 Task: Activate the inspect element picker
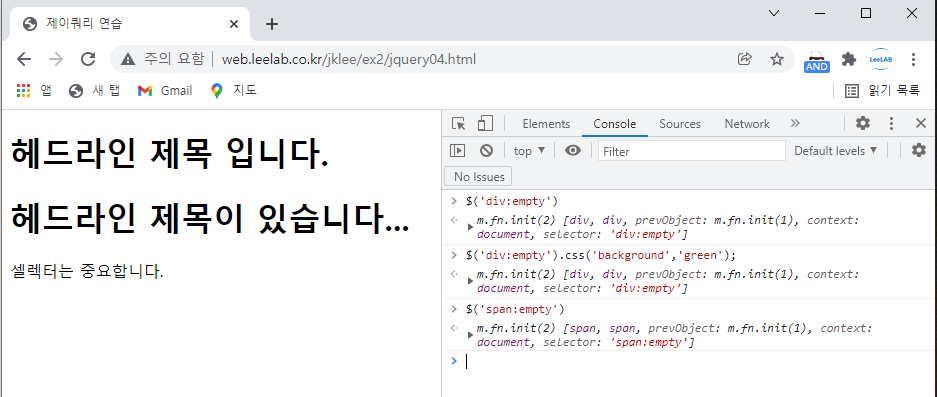458,124
